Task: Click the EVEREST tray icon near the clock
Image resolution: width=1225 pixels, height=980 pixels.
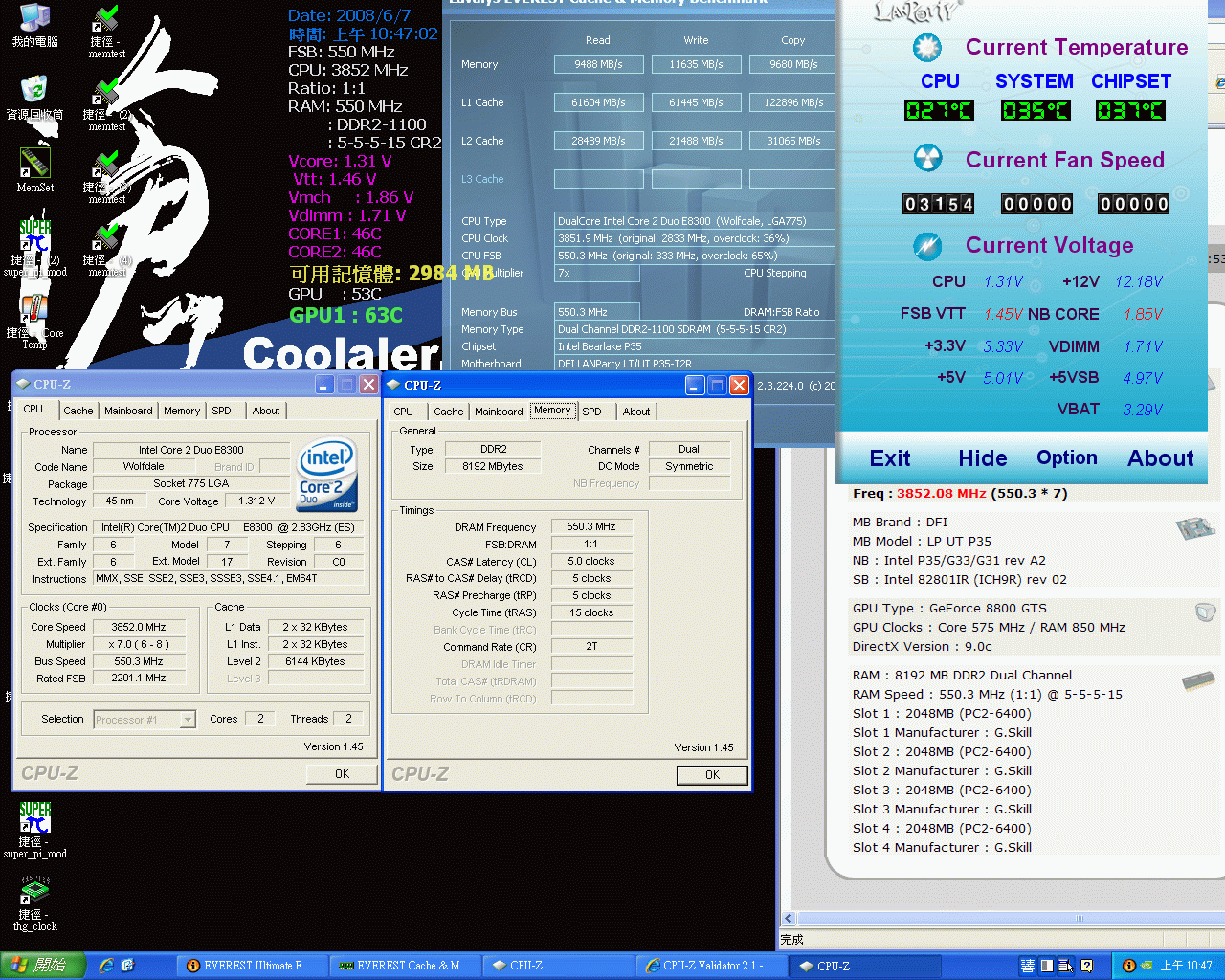Action: click(x=1129, y=966)
